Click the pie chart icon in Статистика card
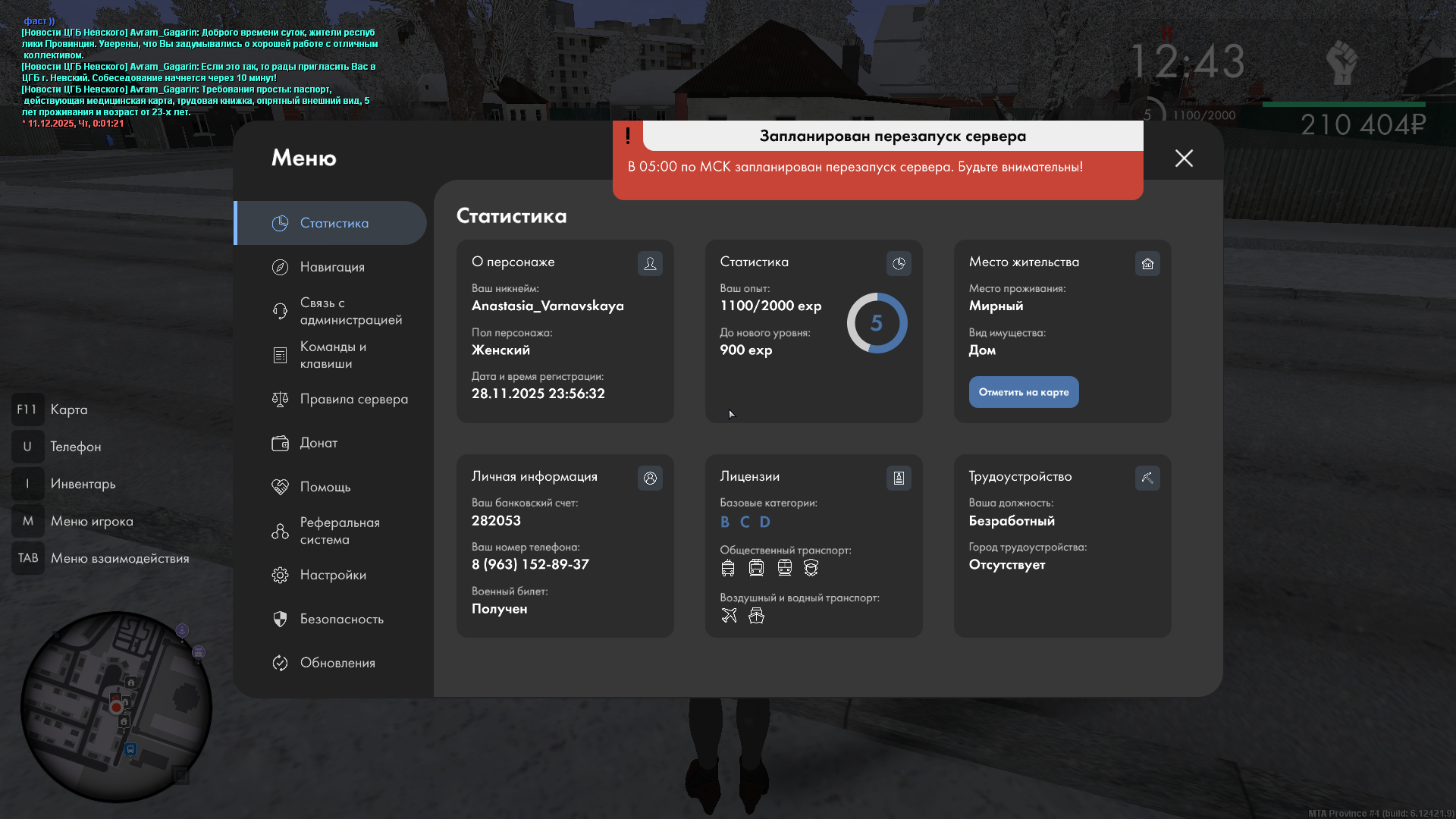Image resolution: width=1456 pixels, height=819 pixels. 899,263
